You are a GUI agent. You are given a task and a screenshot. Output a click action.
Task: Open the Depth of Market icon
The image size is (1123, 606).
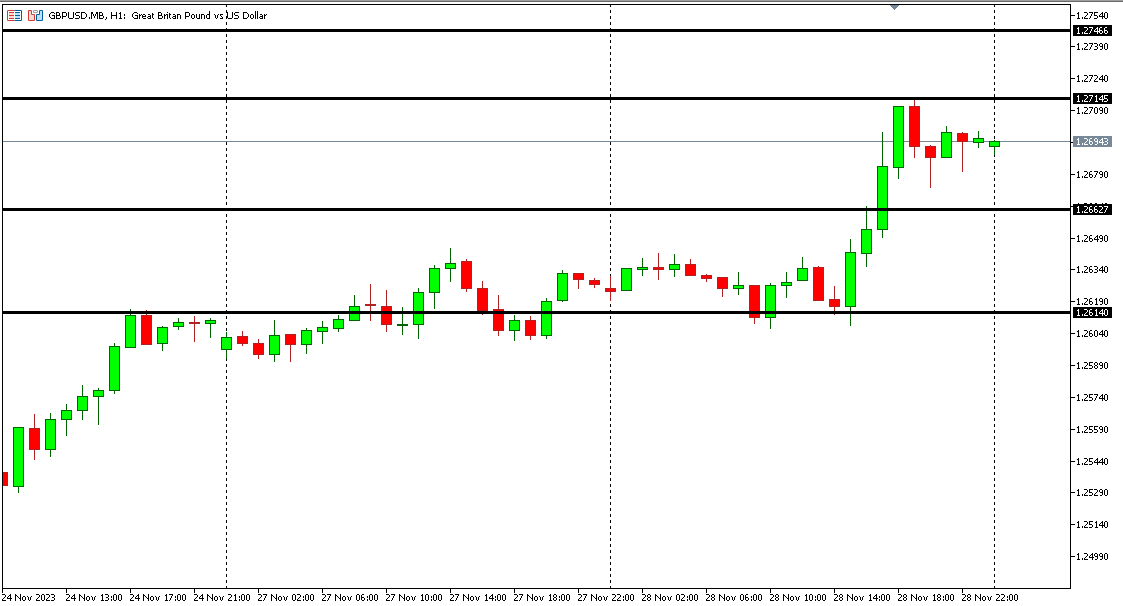14,15
